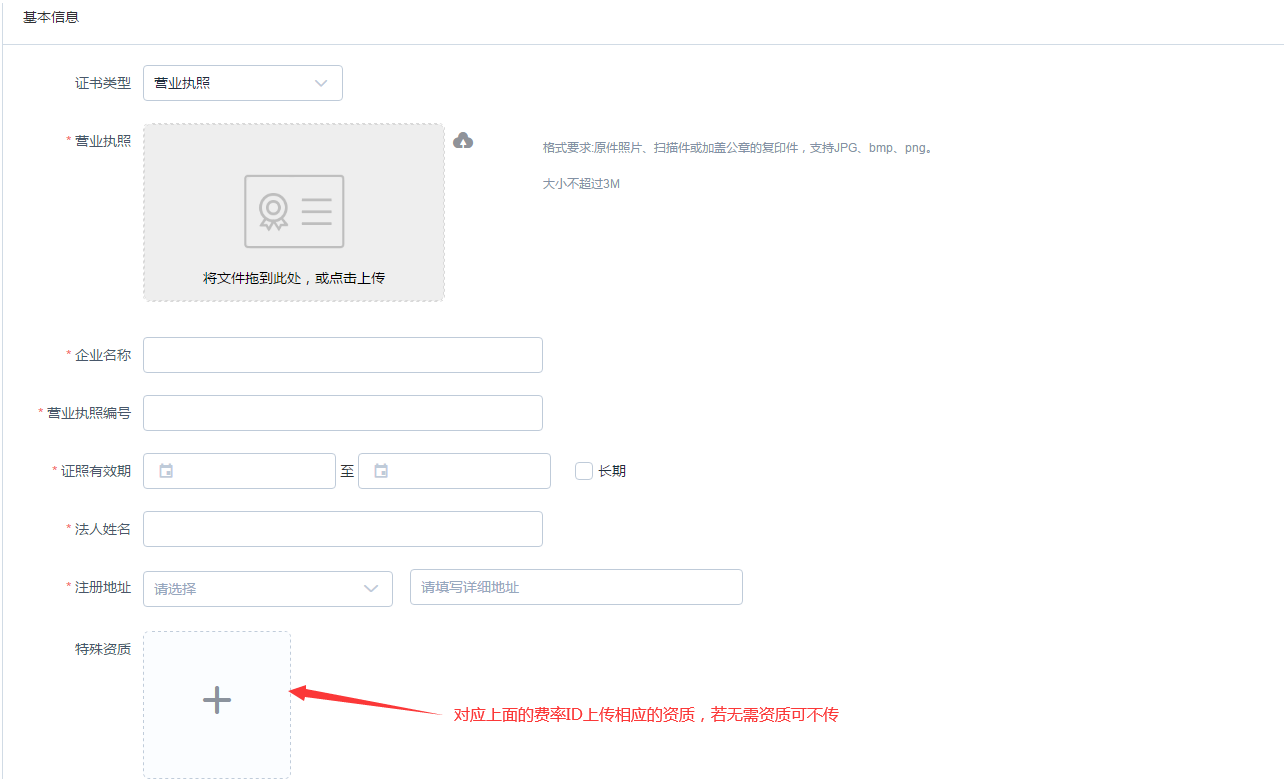Screen dimensions: 1284x779
Task: Click the 基本信息 section header
Action: point(51,17)
